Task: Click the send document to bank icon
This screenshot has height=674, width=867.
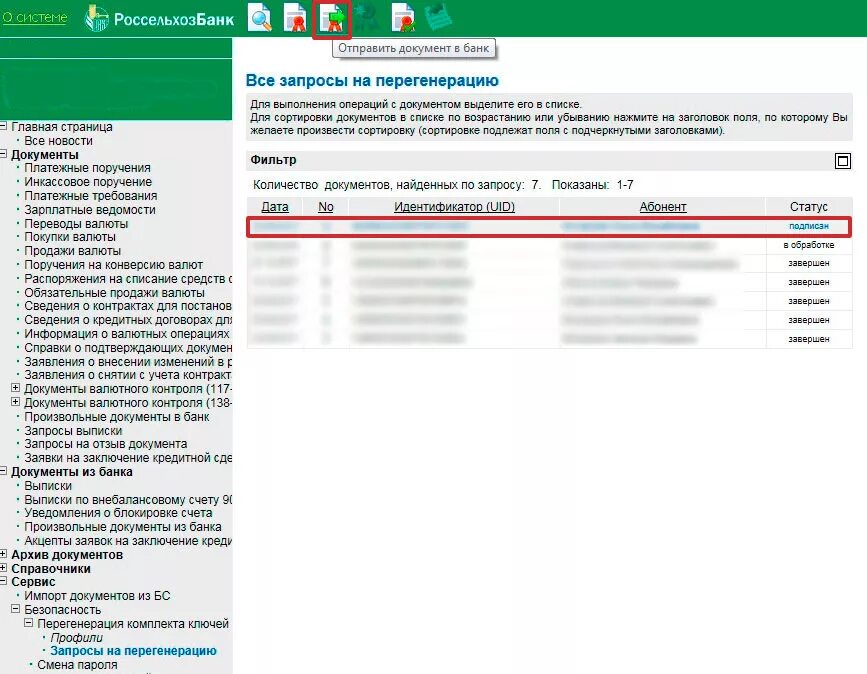Action: pyautogui.click(x=332, y=17)
